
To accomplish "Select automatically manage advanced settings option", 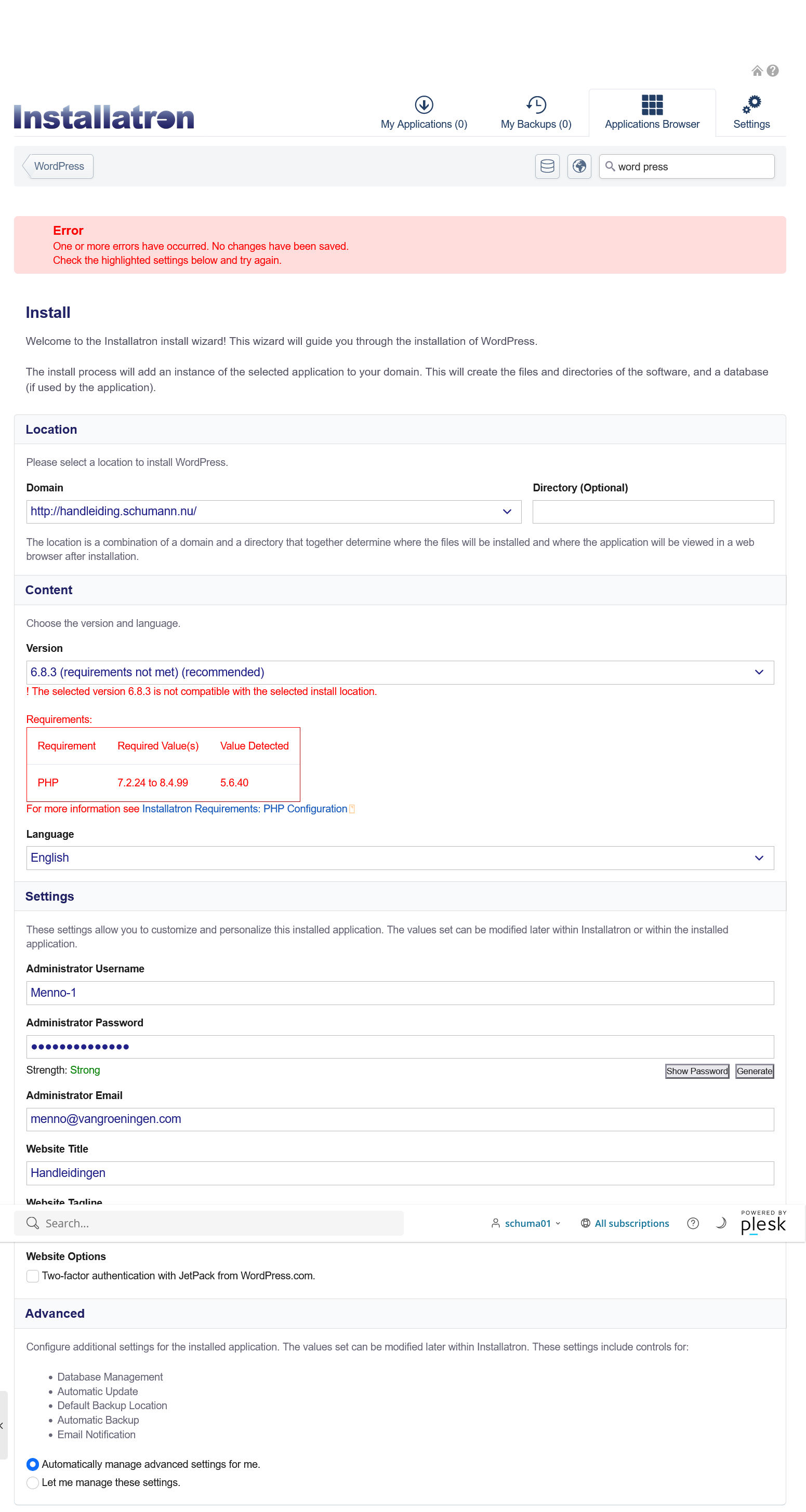I will (33, 1464).
